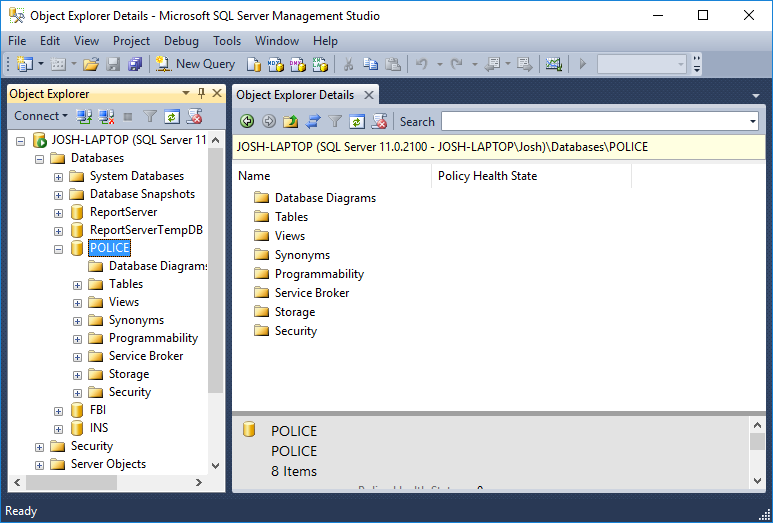This screenshot has height=523, width=773.
Task: Click Object Explorer horizontal scrollbar thumb
Action: [71, 483]
